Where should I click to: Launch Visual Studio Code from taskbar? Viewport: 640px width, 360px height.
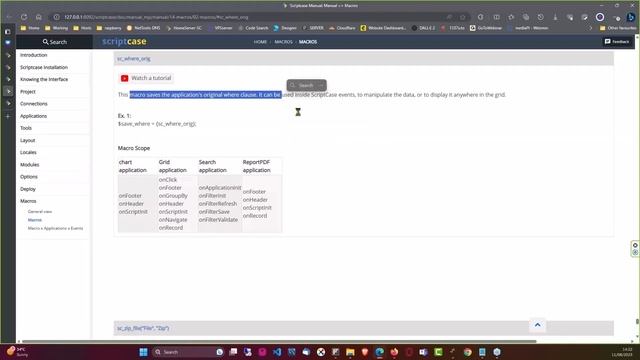277,352
